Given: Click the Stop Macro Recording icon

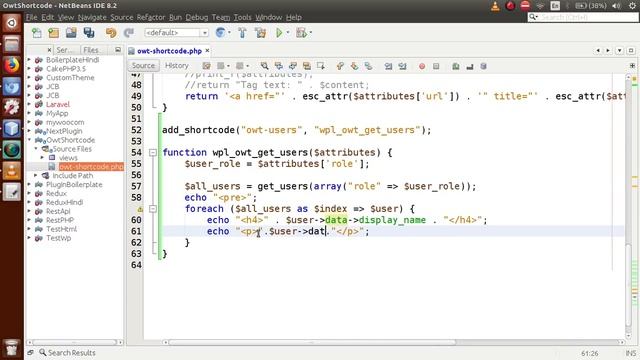Looking at the screenshot, I should click(x=436, y=66).
